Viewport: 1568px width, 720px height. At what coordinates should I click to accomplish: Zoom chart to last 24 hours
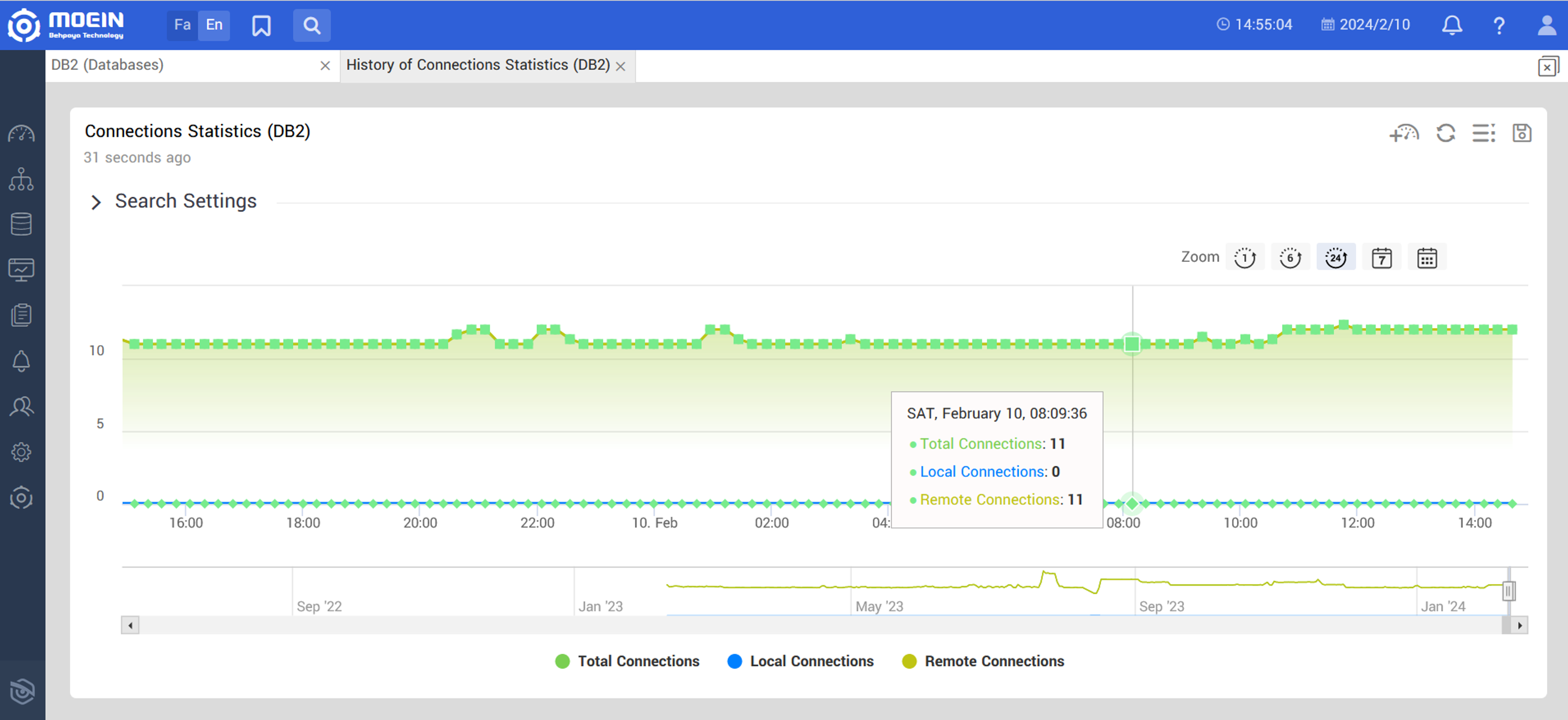pyautogui.click(x=1336, y=258)
